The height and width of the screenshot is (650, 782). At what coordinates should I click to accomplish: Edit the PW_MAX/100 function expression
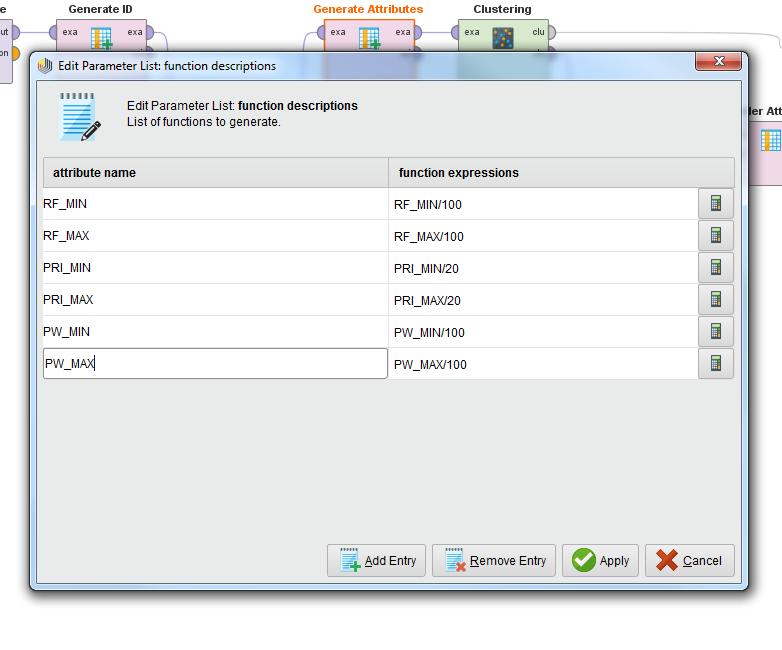(x=543, y=364)
